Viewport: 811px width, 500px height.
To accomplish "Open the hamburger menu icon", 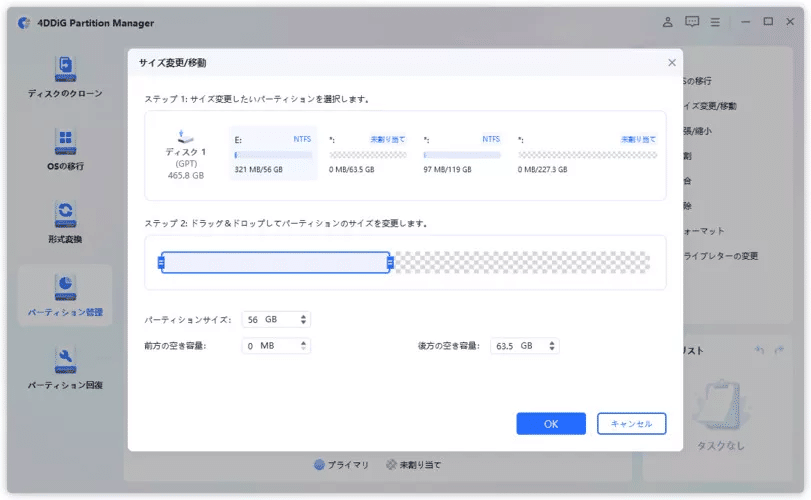I will tap(715, 22).
